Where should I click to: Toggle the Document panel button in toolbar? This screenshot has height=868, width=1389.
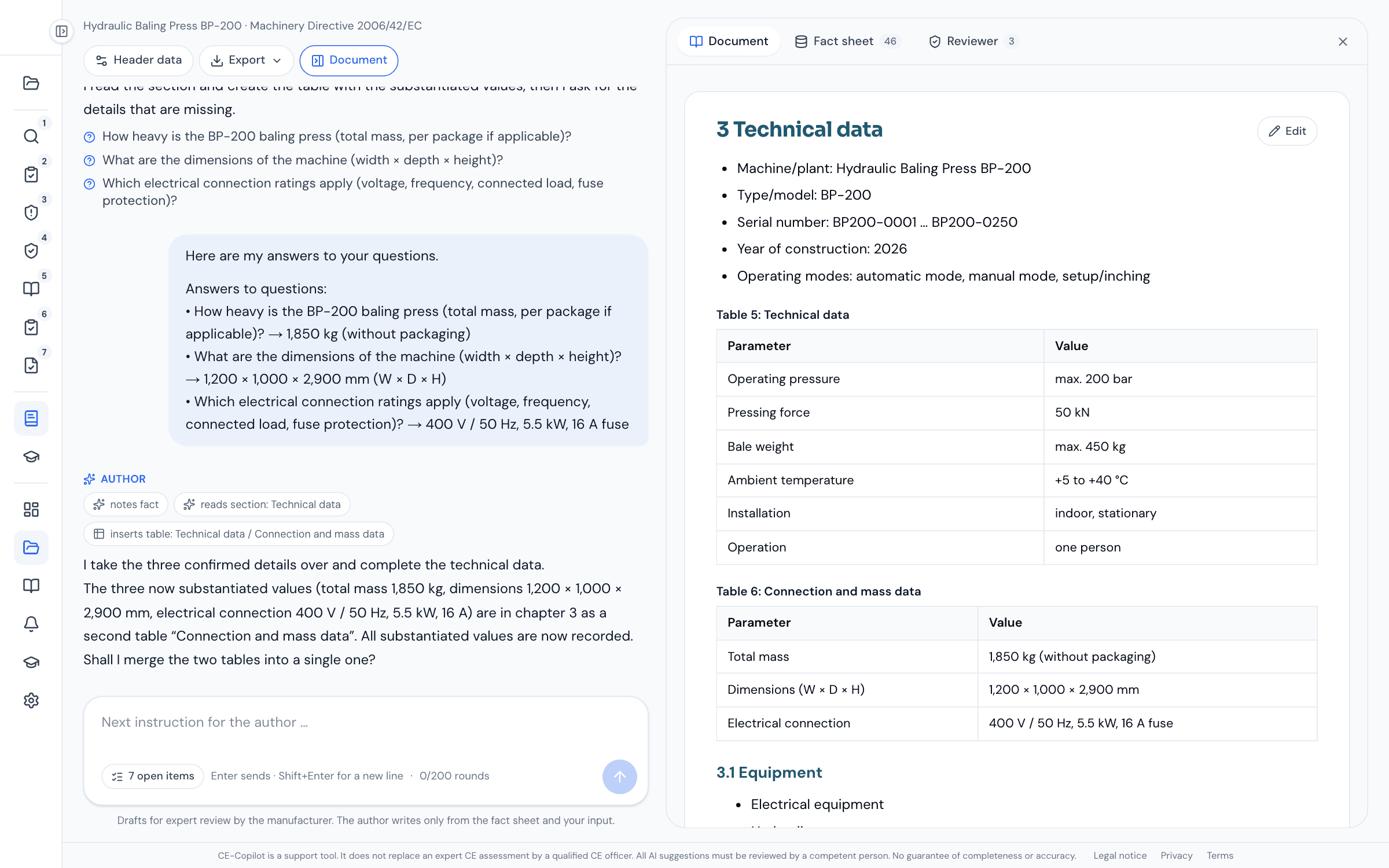pyautogui.click(x=349, y=60)
